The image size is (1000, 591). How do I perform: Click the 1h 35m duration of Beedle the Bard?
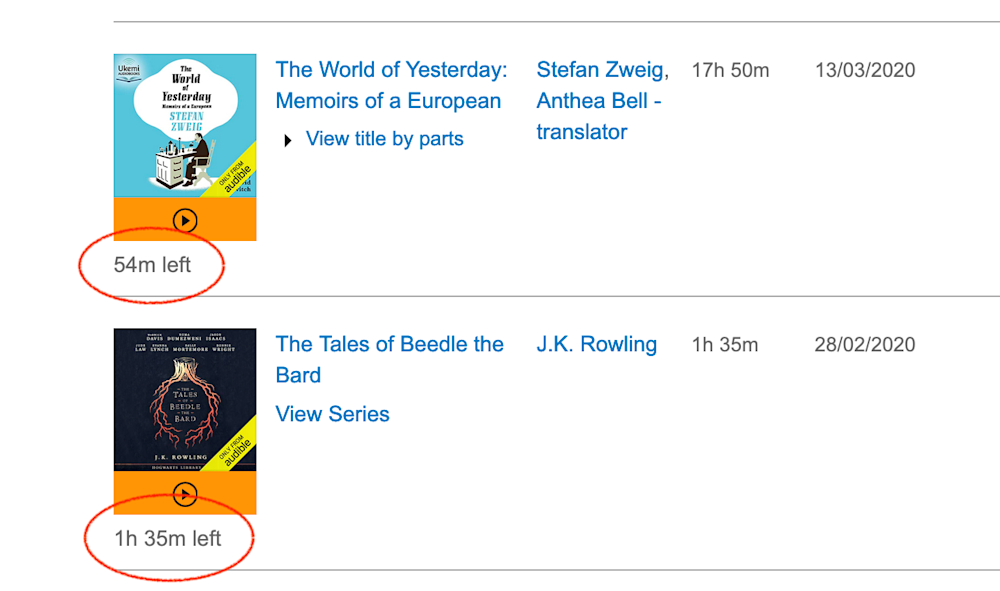point(724,345)
